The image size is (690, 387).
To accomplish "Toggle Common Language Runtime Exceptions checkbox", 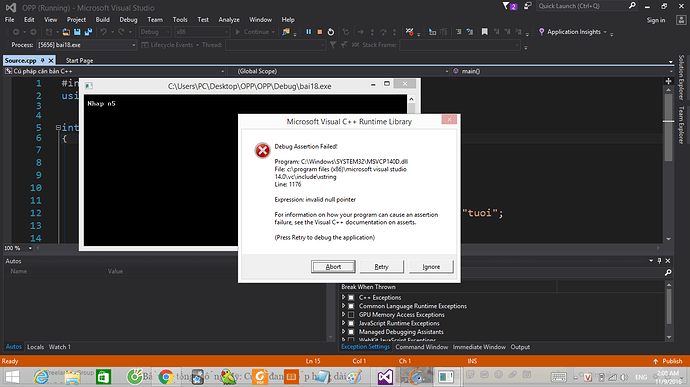I will [x=351, y=306].
